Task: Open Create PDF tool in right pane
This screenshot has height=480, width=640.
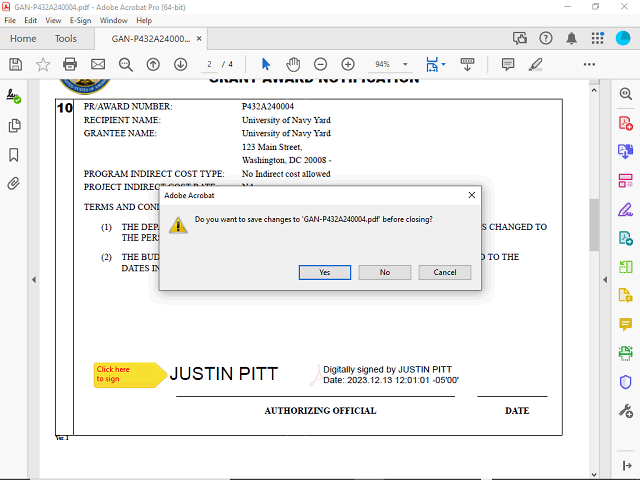Action: [626, 123]
